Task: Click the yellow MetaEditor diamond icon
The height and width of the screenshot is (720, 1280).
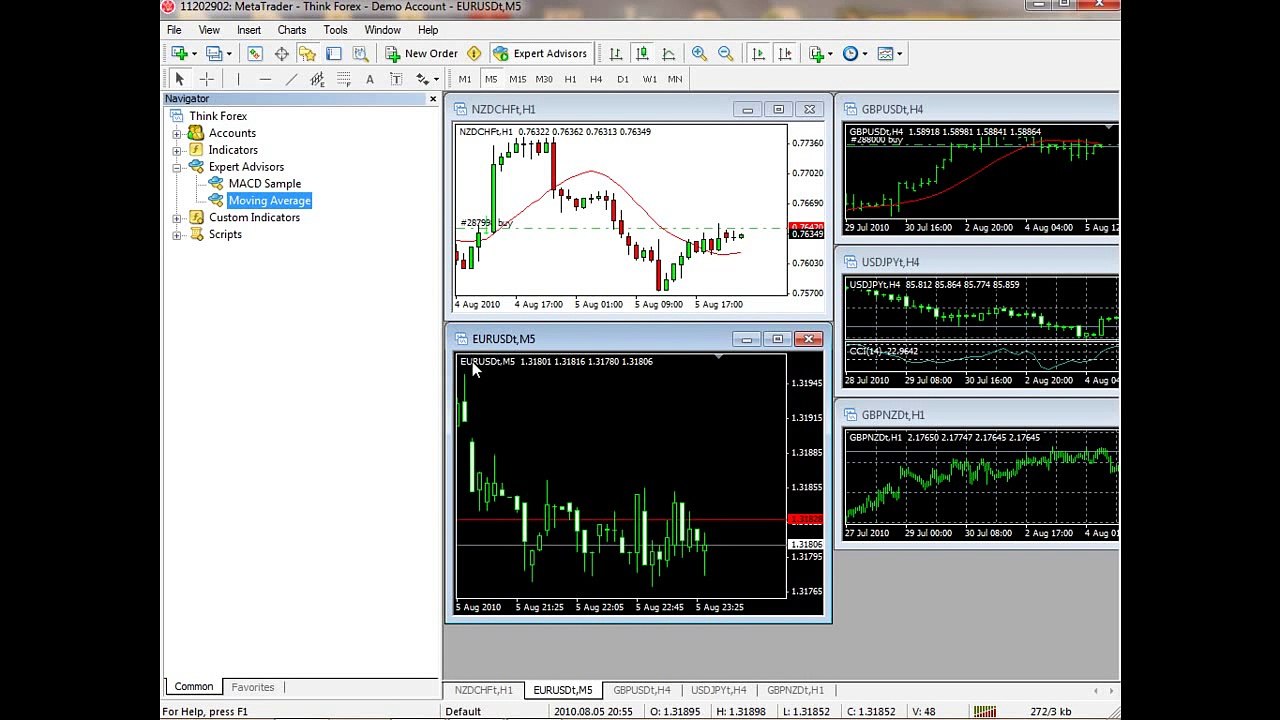Action: point(474,54)
